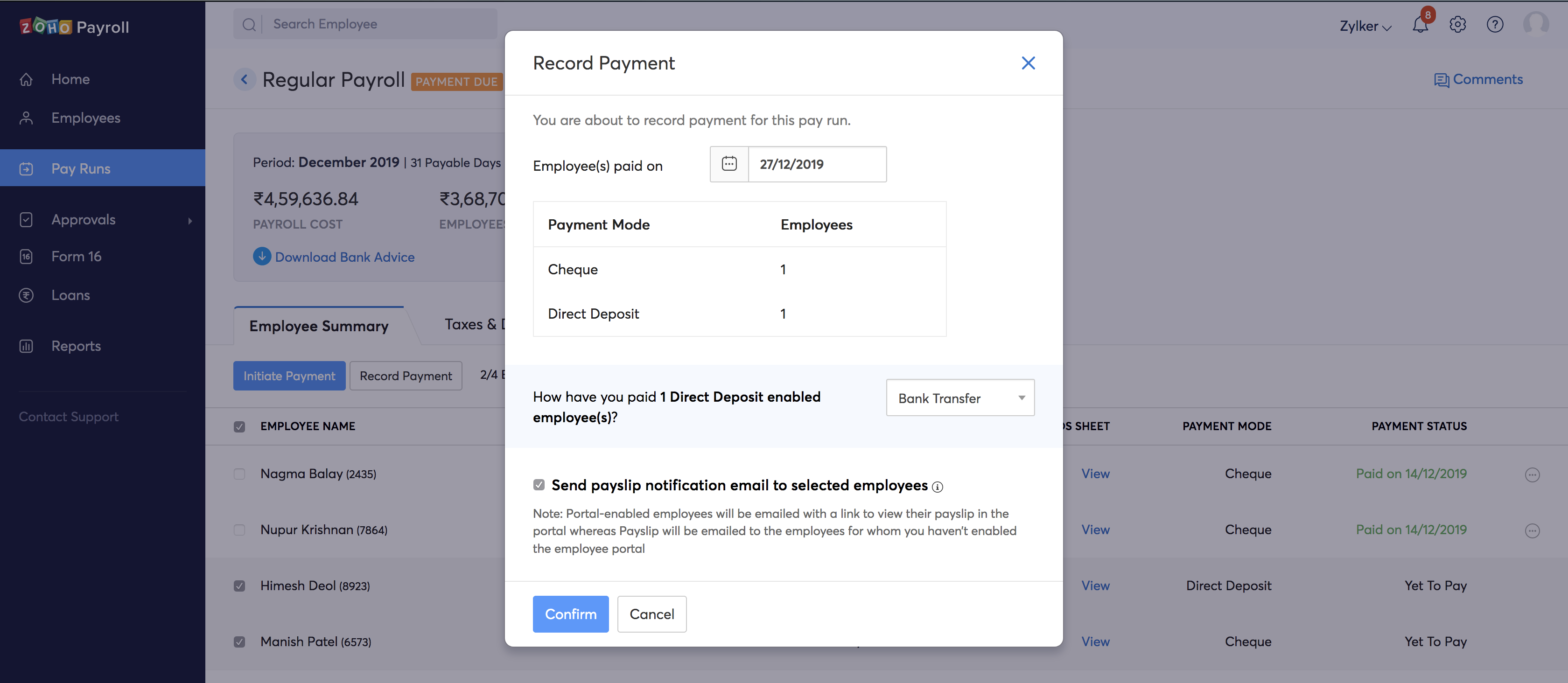Viewport: 1568px width, 683px height.
Task: Click the Employees paid on date field
Action: point(817,164)
